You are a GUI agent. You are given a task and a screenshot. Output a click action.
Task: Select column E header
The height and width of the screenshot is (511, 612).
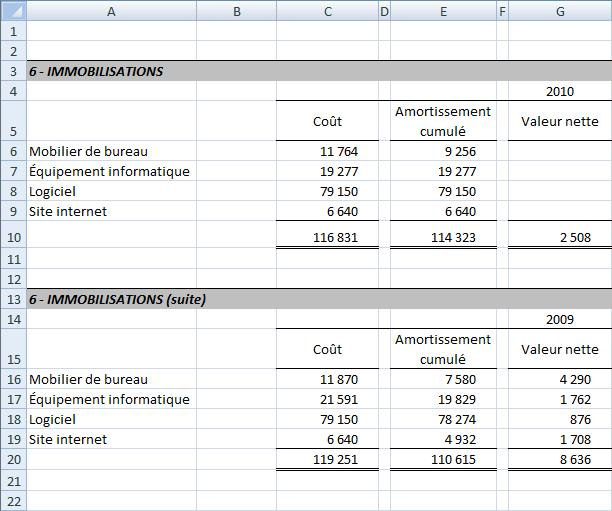pyautogui.click(x=443, y=11)
